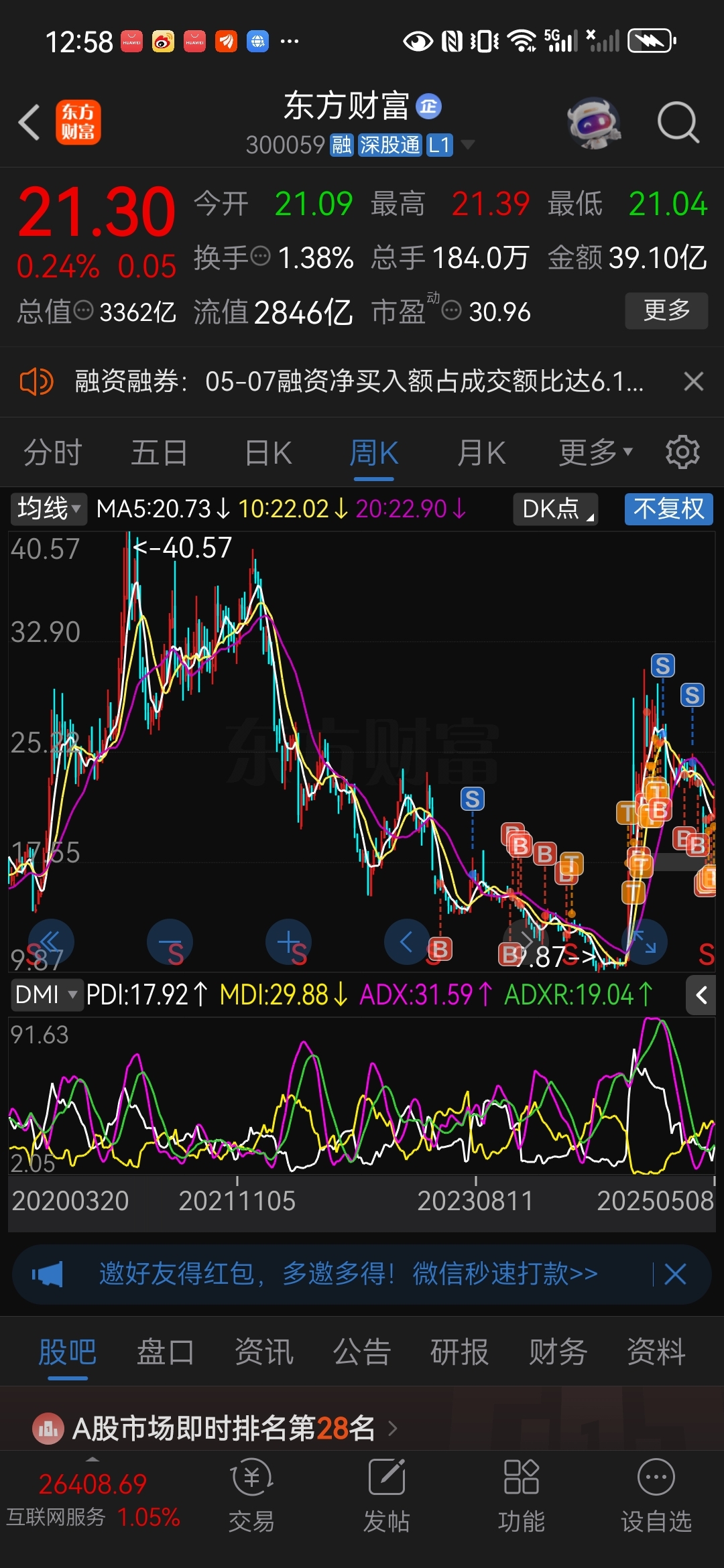Open the 融资融券 news notice
Image resolution: width=724 pixels, height=1568 pixels.
click(359, 381)
